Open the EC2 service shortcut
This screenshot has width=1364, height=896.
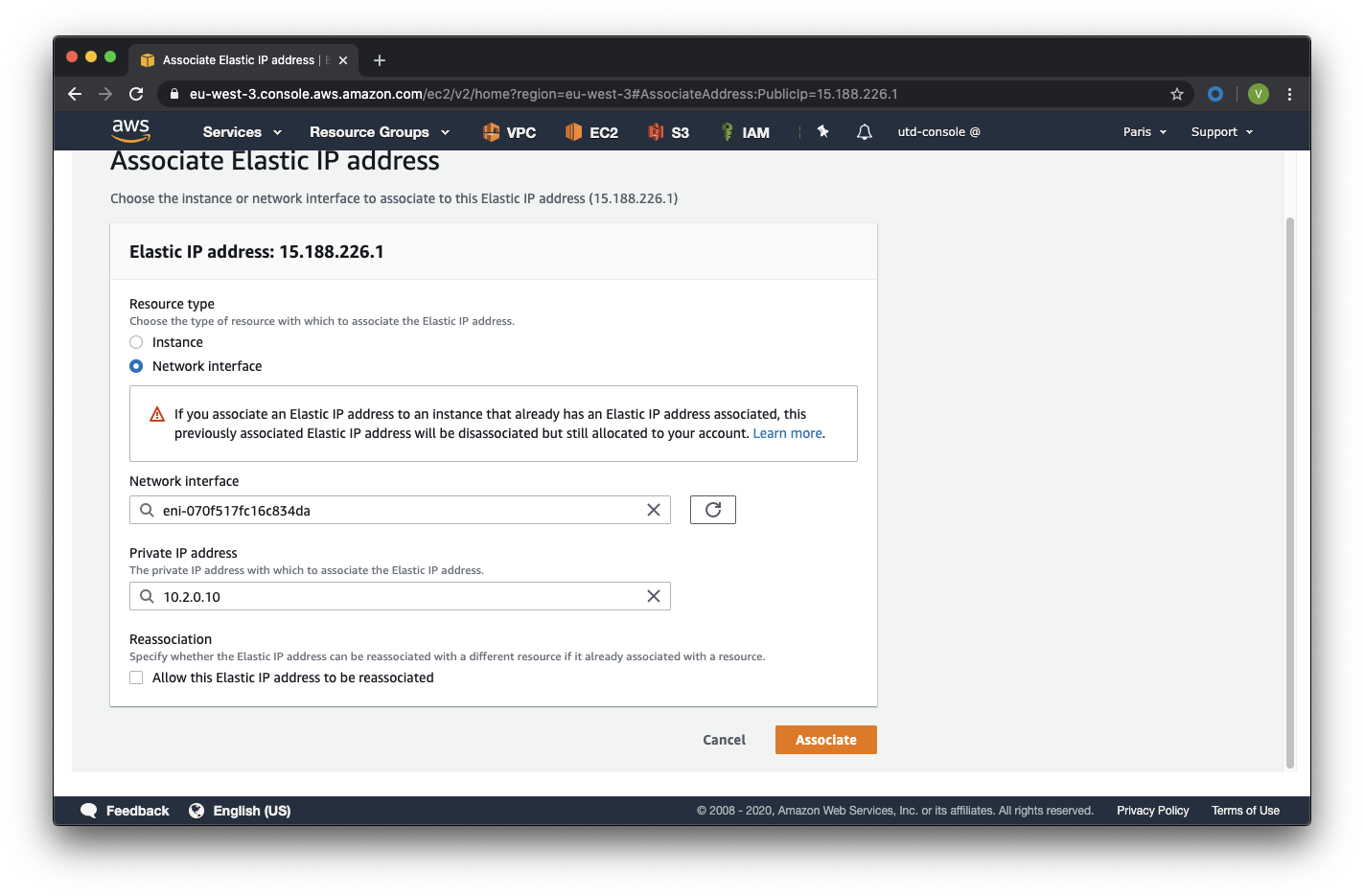(x=591, y=132)
